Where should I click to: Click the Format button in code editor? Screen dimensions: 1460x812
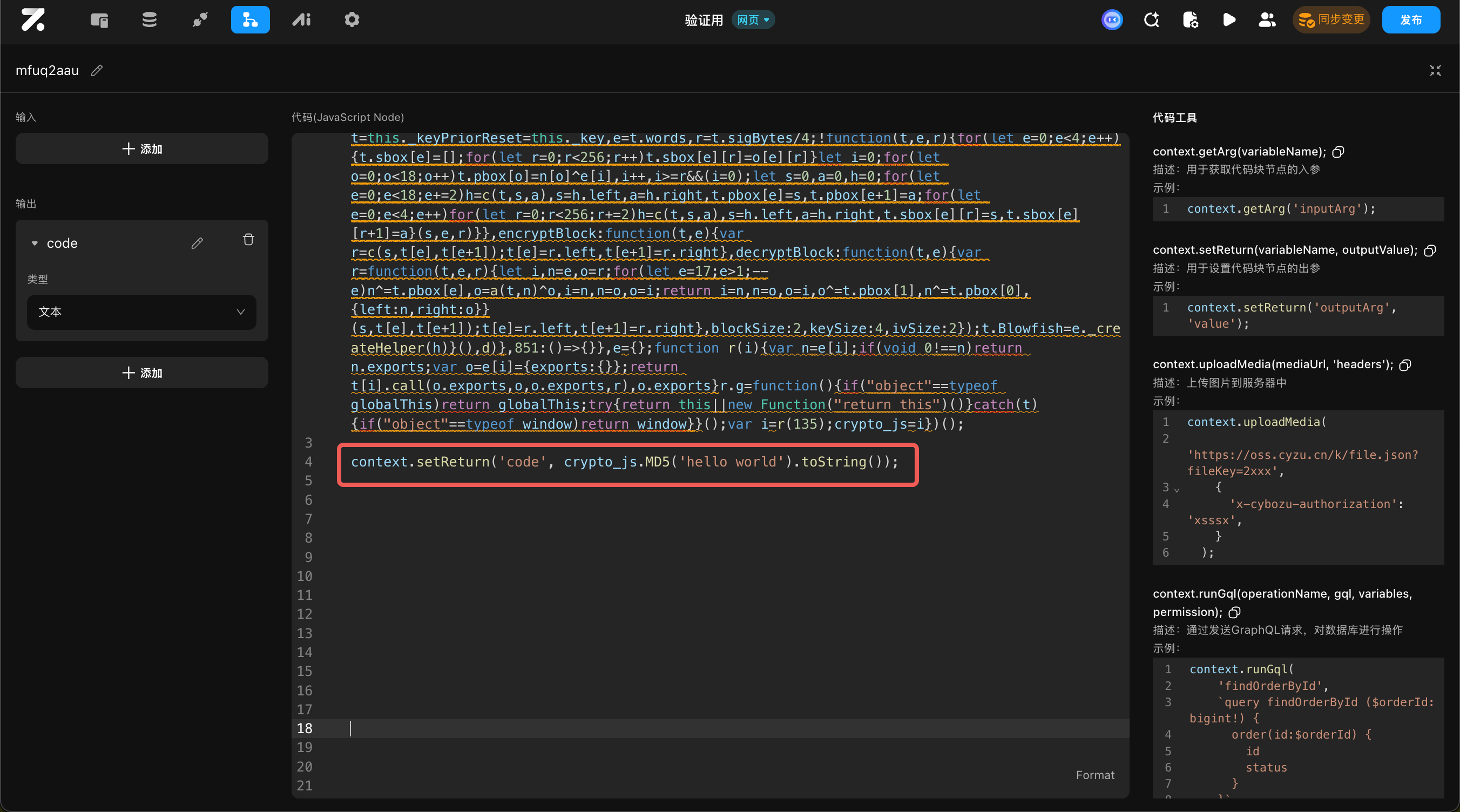tap(1094, 775)
